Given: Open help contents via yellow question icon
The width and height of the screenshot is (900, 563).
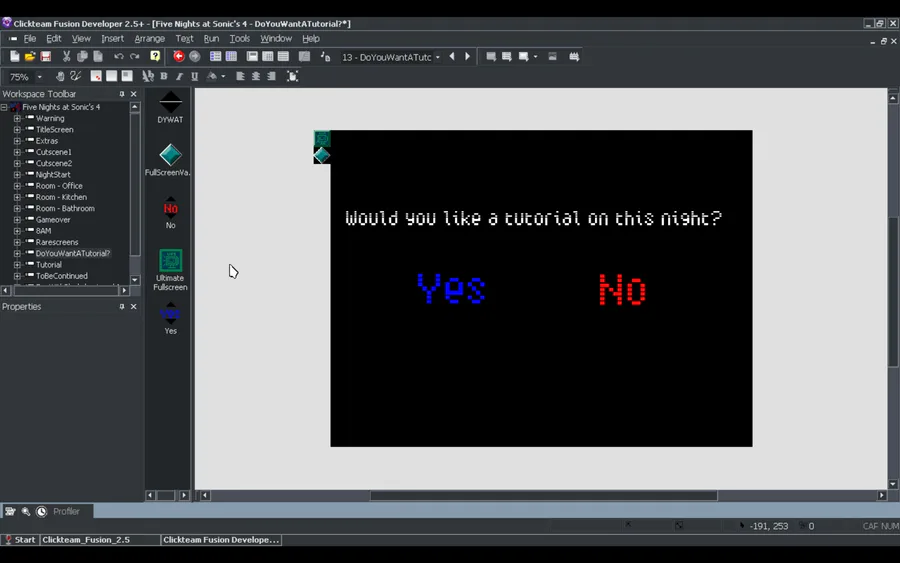Looking at the screenshot, I should click(155, 56).
